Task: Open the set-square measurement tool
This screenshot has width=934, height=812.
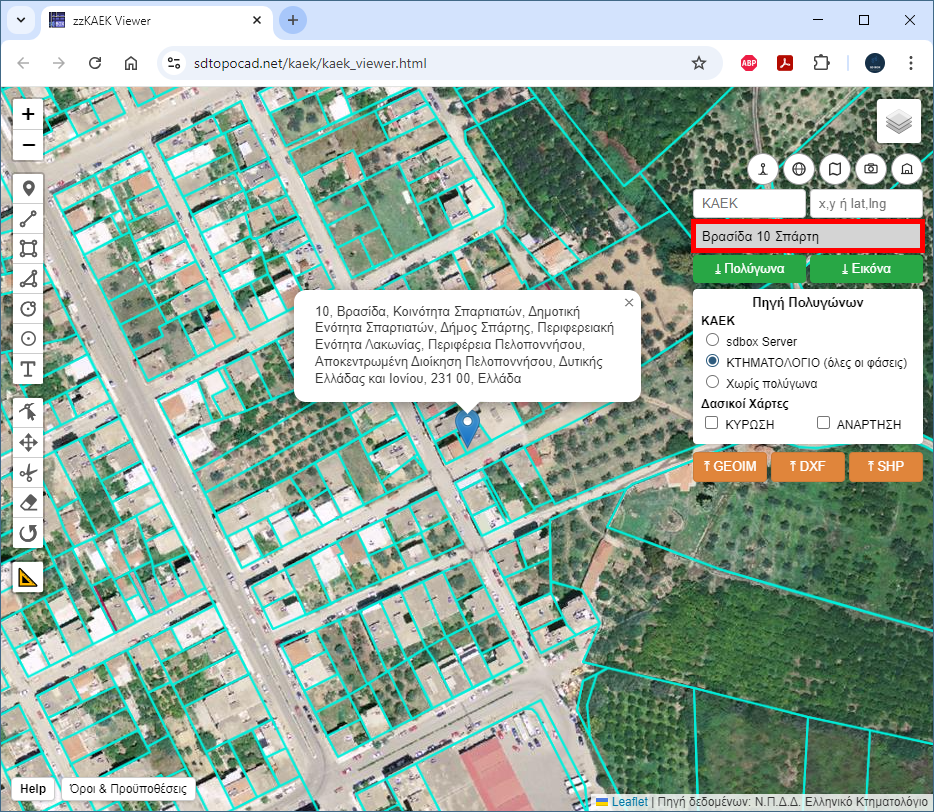Action: [x=28, y=577]
